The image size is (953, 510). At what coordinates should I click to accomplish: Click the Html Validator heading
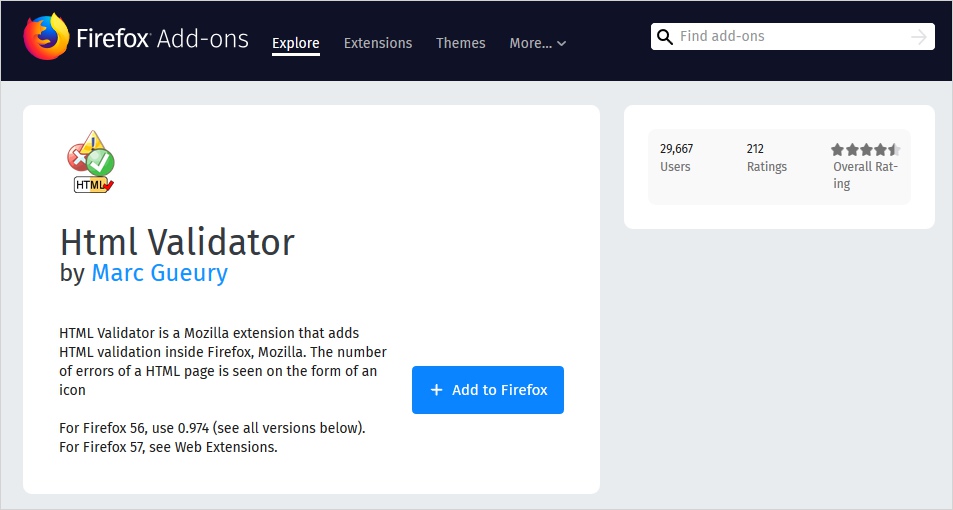[177, 241]
